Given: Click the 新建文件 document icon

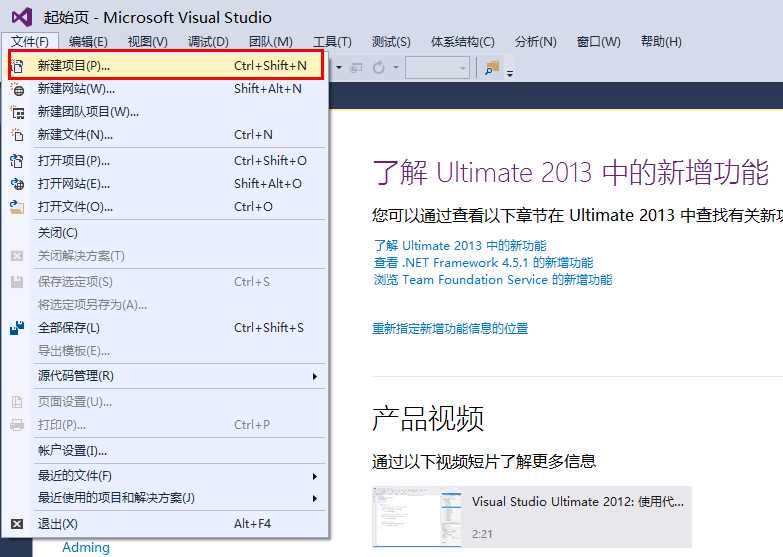Looking at the screenshot, I should (17, 135).
